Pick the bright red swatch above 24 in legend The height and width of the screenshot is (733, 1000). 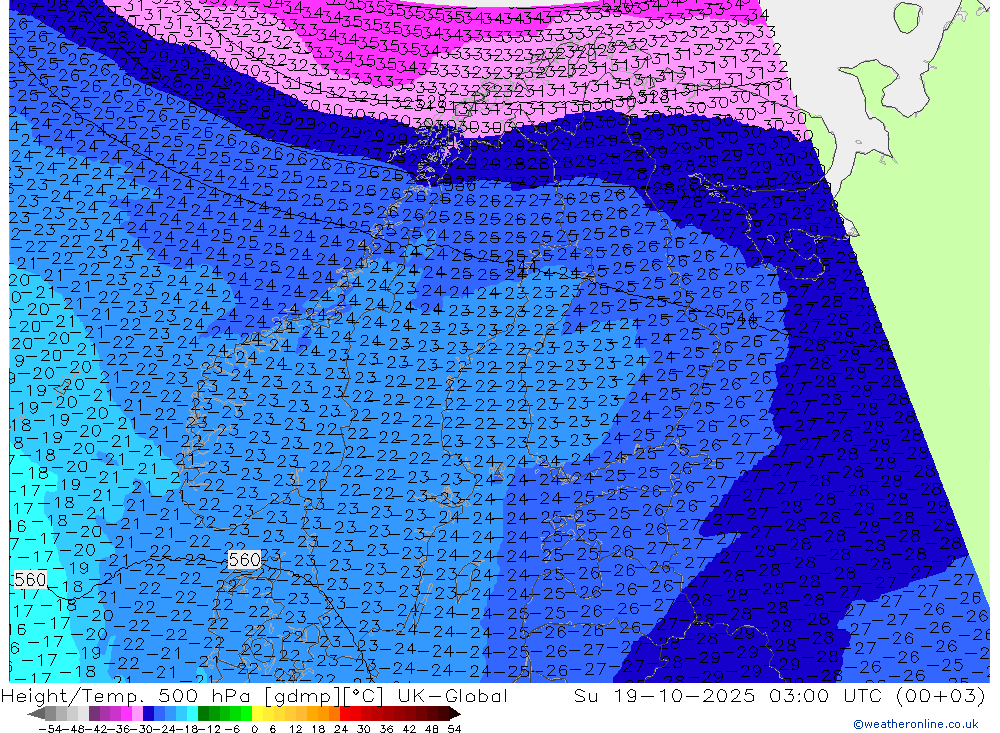click(x=345, y=713)
